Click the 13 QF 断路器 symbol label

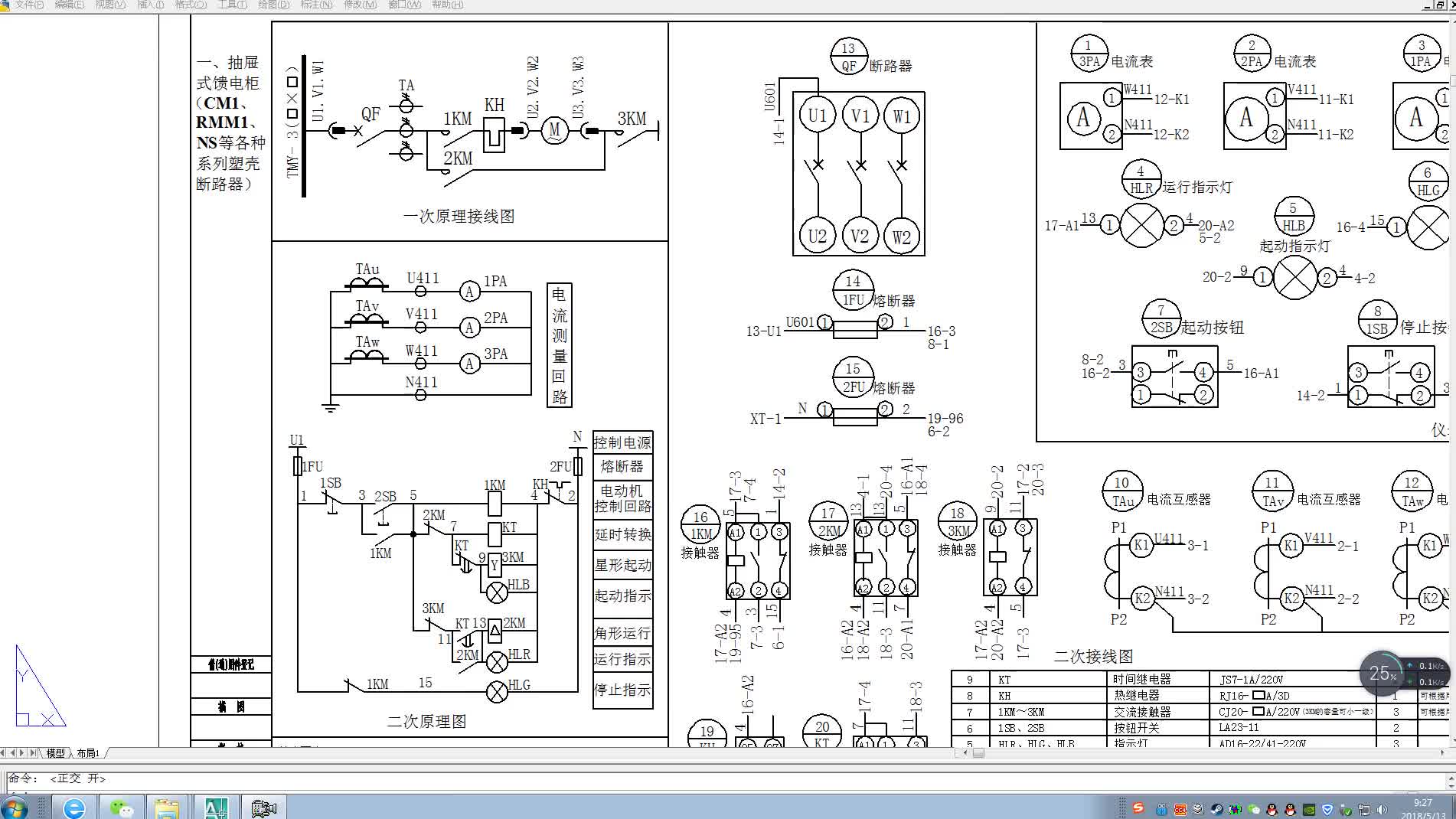871,57
